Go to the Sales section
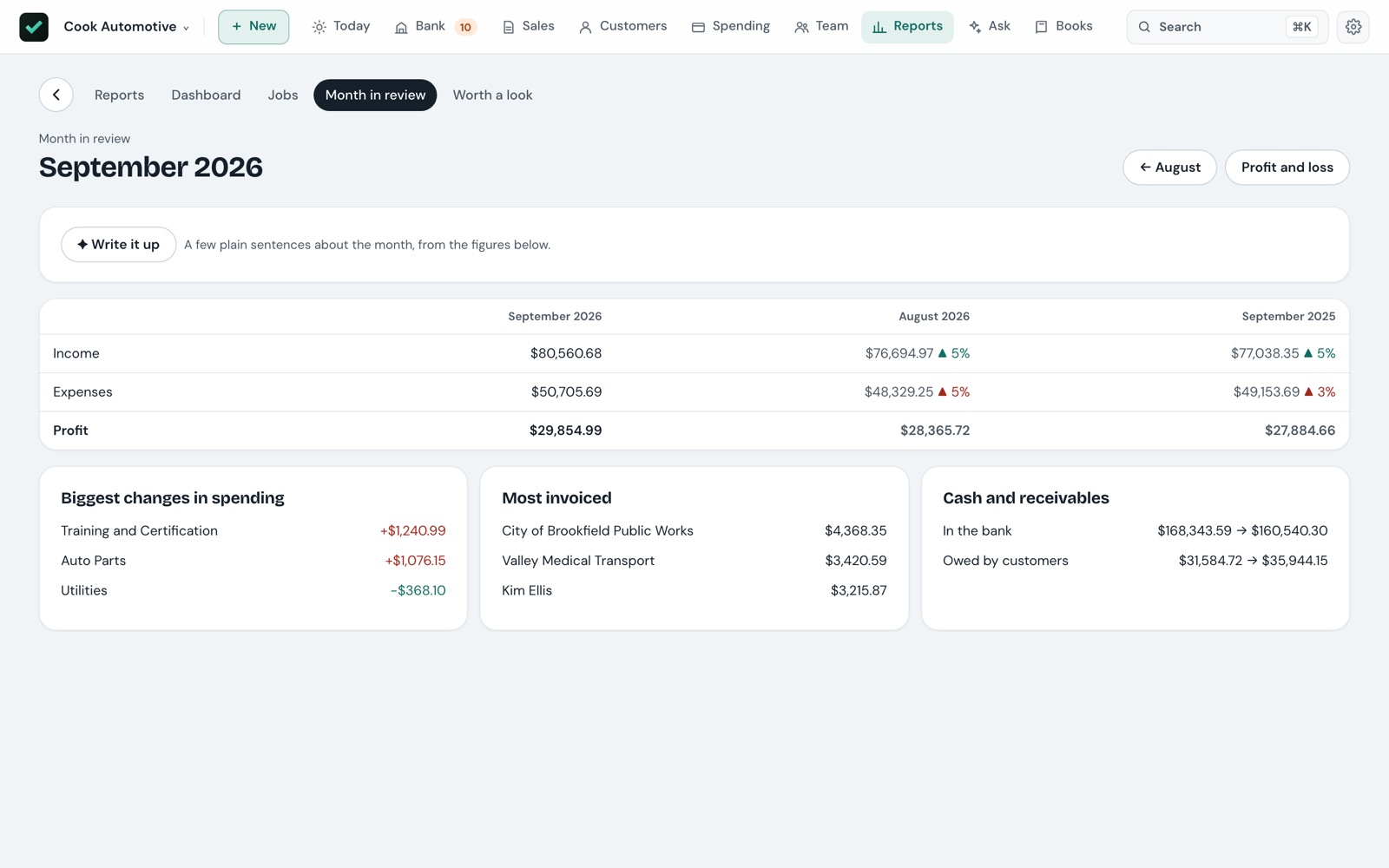The height and width of the screenshot is (868, 1389). [528, 27]
